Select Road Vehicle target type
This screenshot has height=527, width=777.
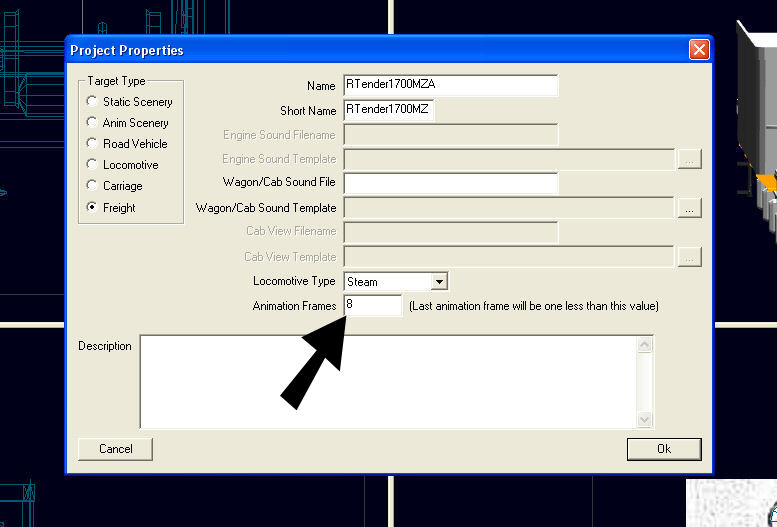click(92, 144)
